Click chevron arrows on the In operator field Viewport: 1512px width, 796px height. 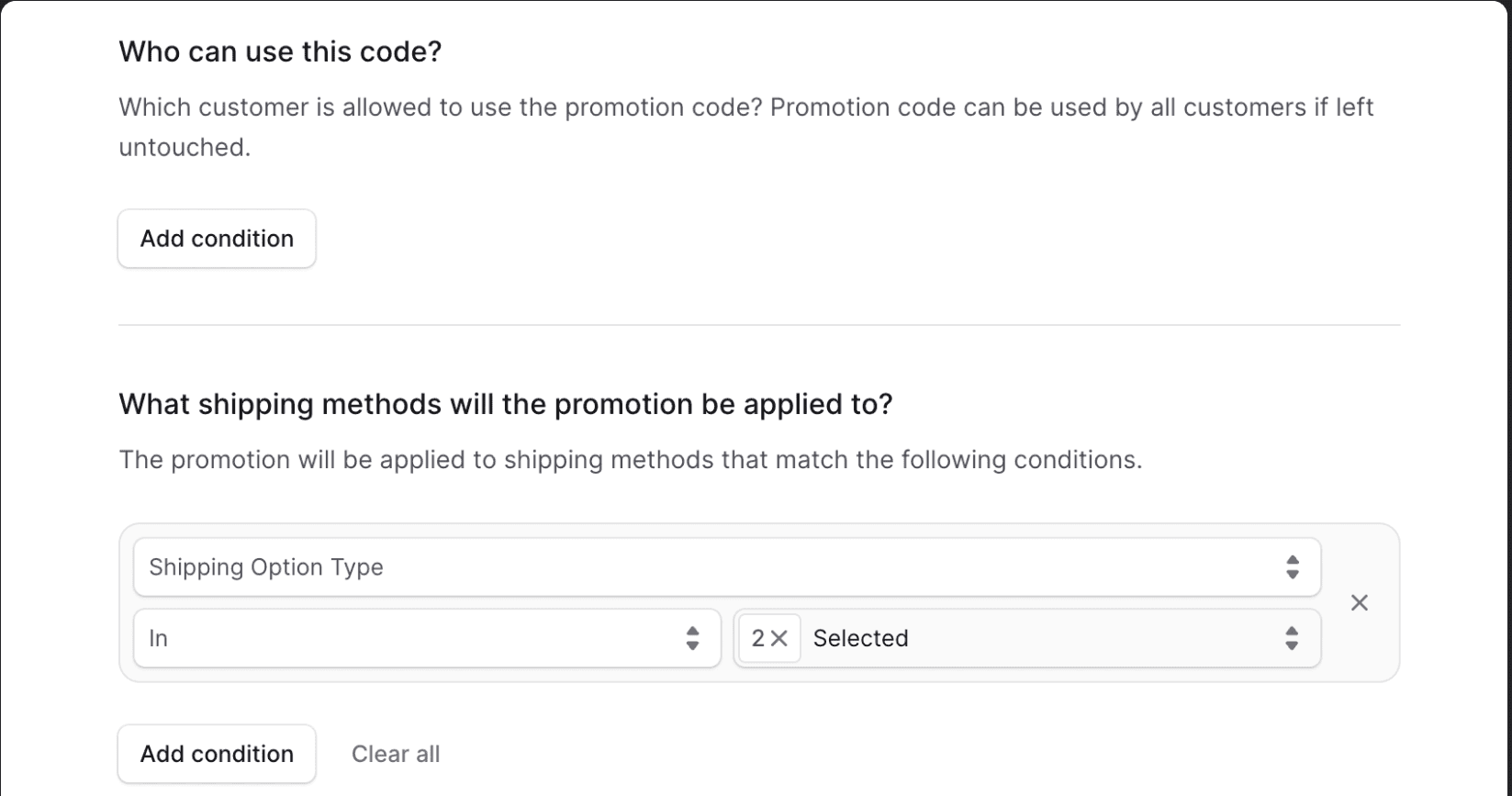[693, 639]
